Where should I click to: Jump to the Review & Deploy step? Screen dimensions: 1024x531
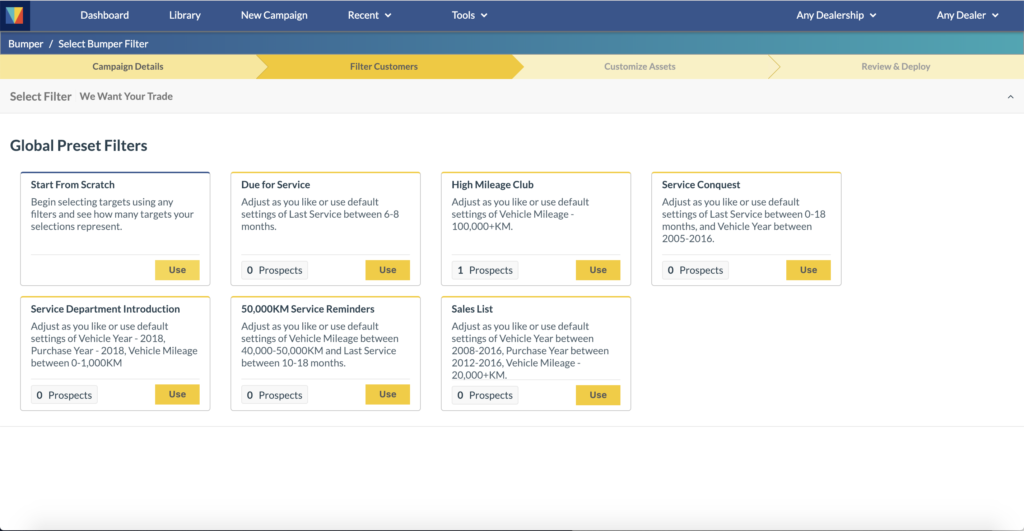[x=895, y=67]
